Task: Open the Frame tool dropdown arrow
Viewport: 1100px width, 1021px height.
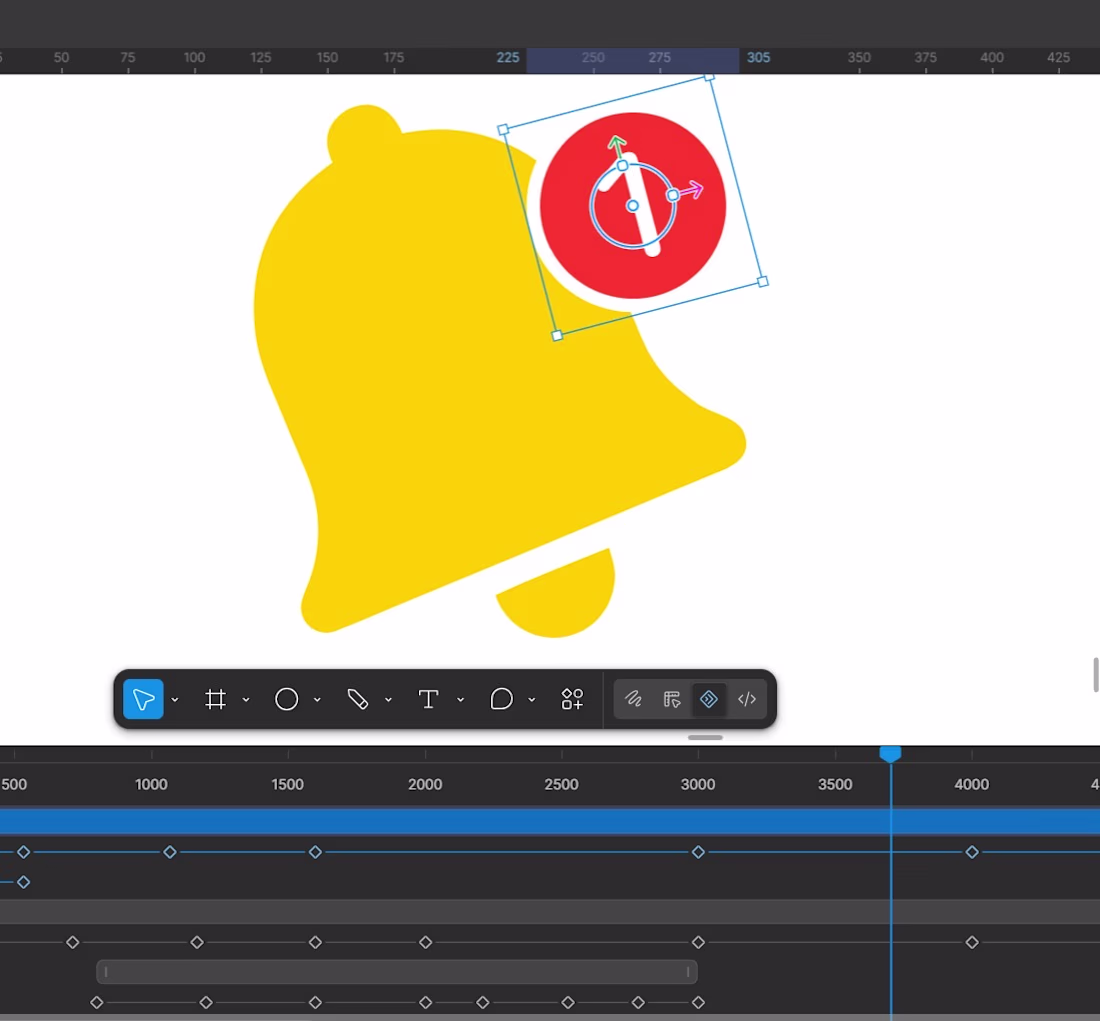Action: tap(246, 700)
